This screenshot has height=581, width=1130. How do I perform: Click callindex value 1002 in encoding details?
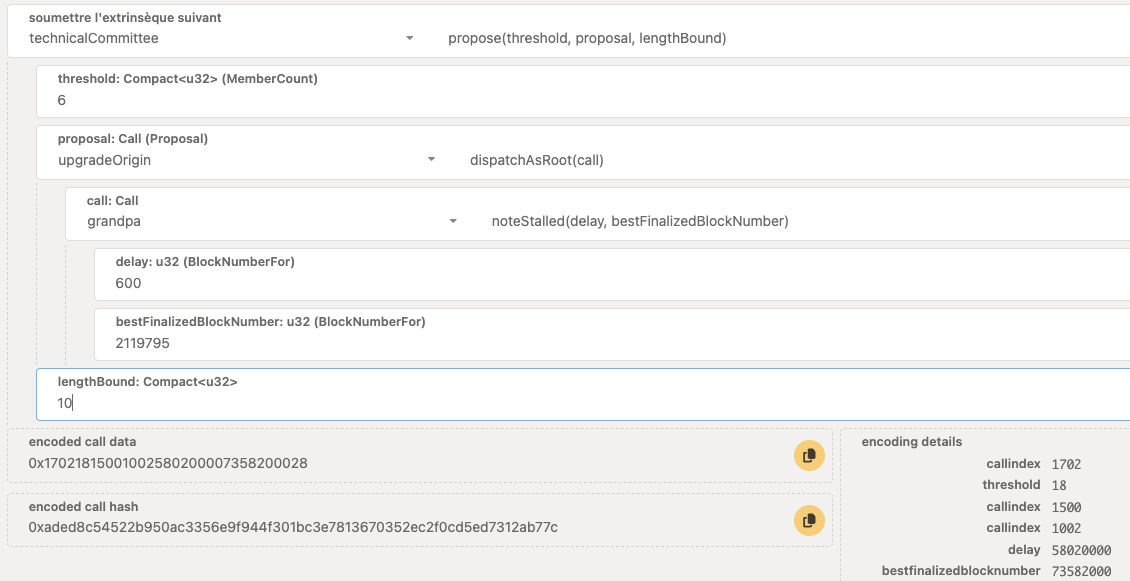click(x=1067, y=528)
